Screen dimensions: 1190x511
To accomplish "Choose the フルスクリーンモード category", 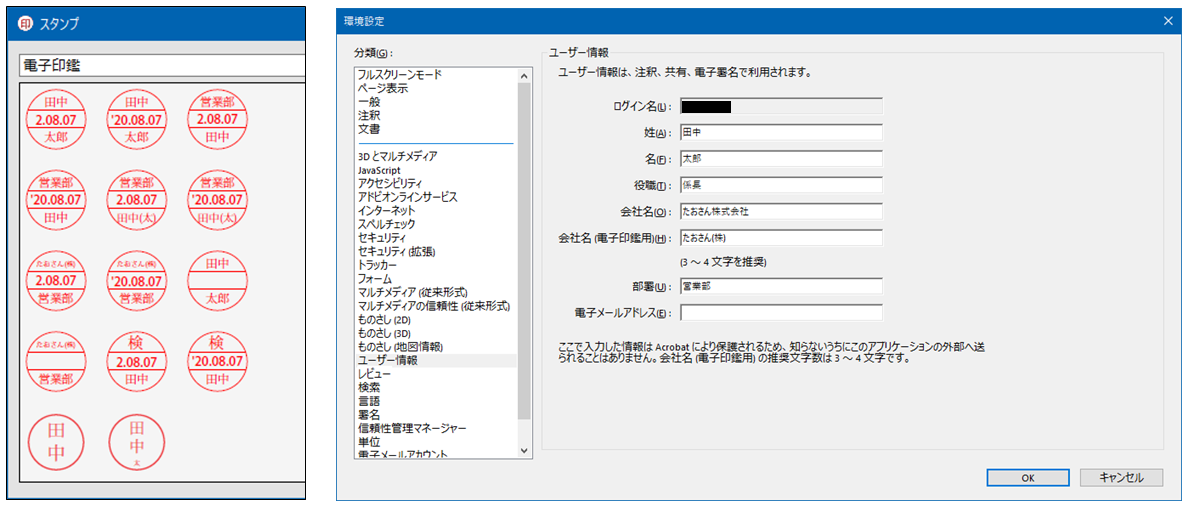I will click(399, 75).
